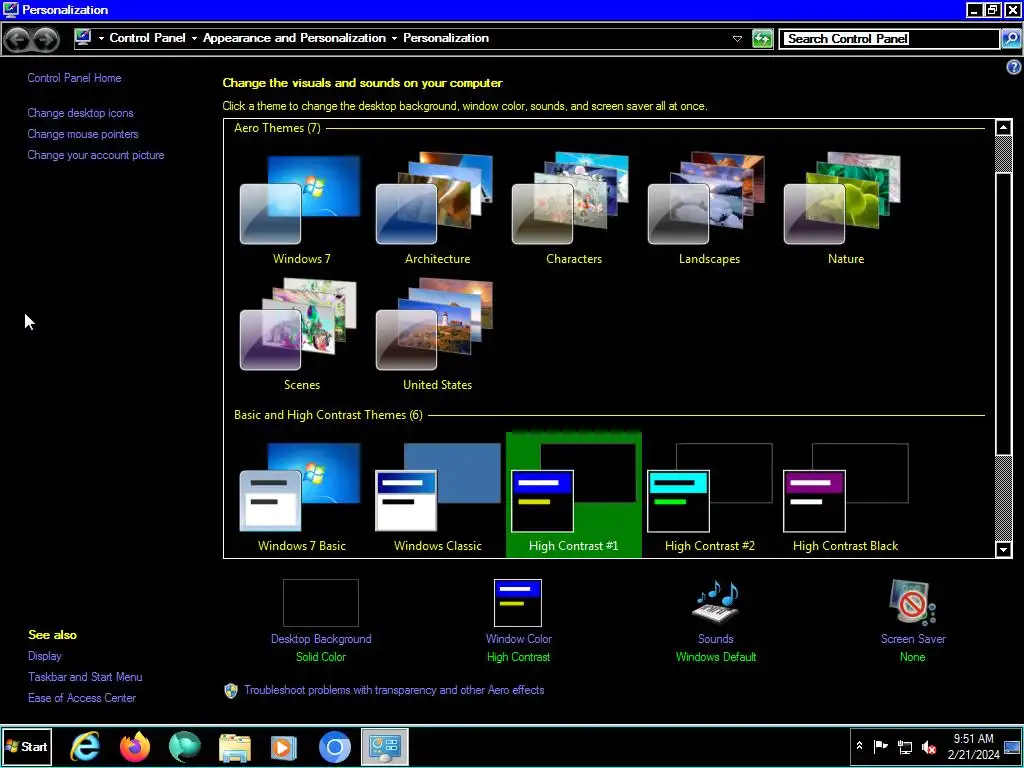Click the Desktop Background text link
Image resolution: width=1024 pixels, height=768 pixels.
point(321,639)
